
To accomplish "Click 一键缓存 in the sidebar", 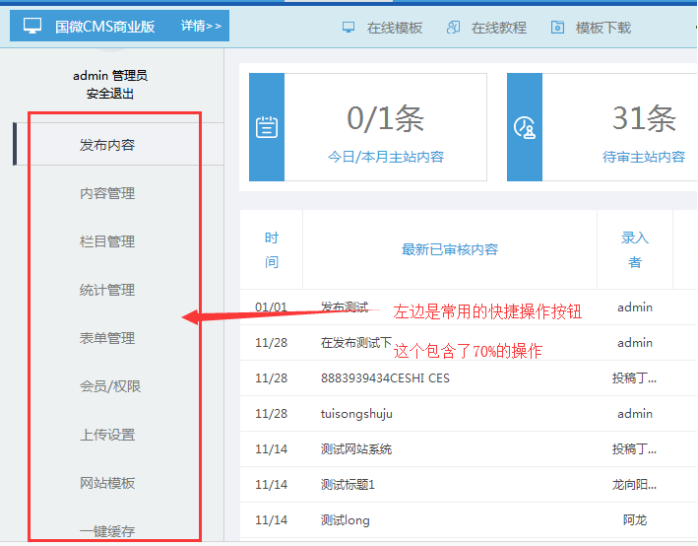I will tap(107, 531).
